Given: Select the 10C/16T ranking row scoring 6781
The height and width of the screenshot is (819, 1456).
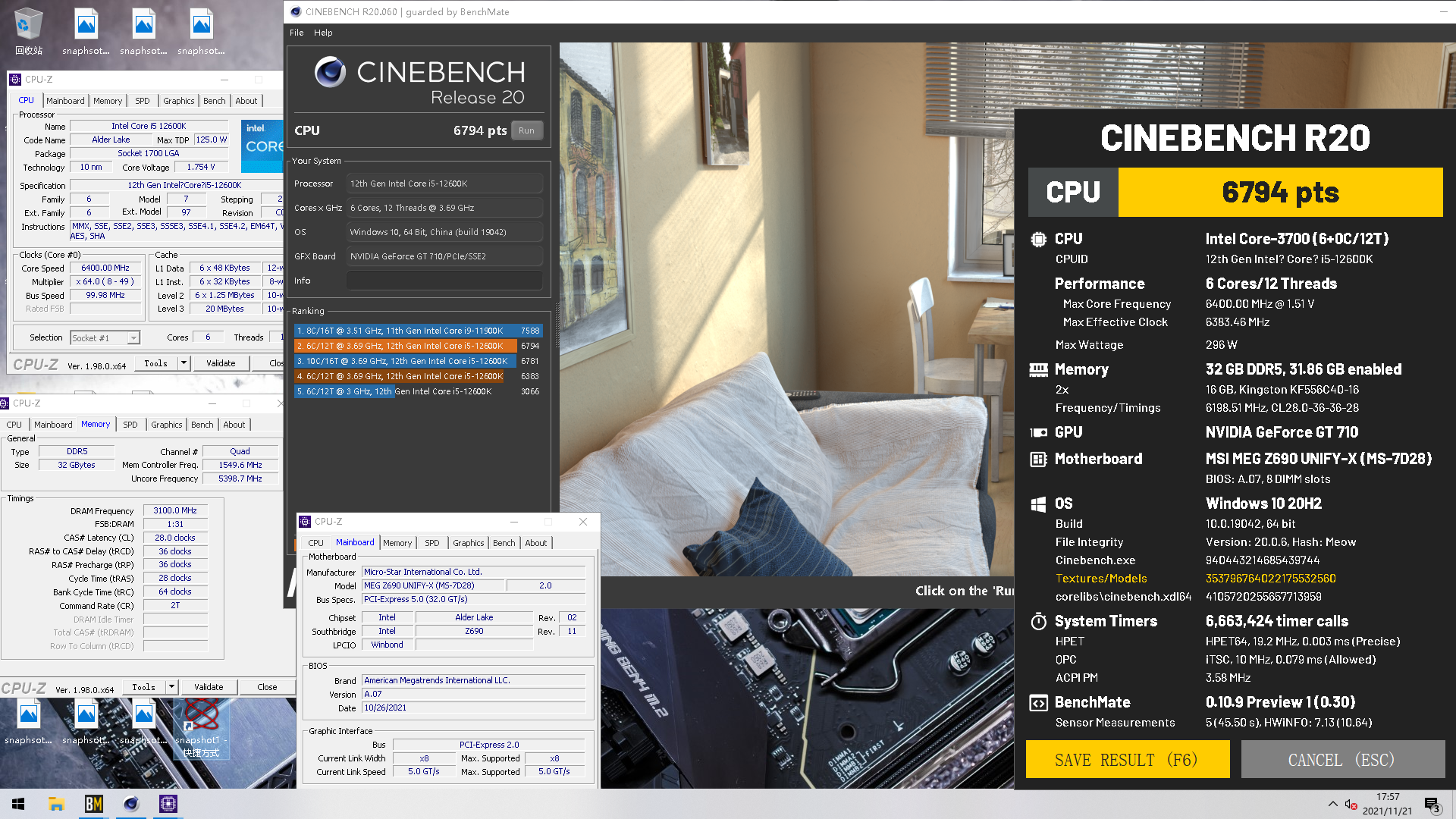Looking at the screenshot, I should (x=418, y=361).
